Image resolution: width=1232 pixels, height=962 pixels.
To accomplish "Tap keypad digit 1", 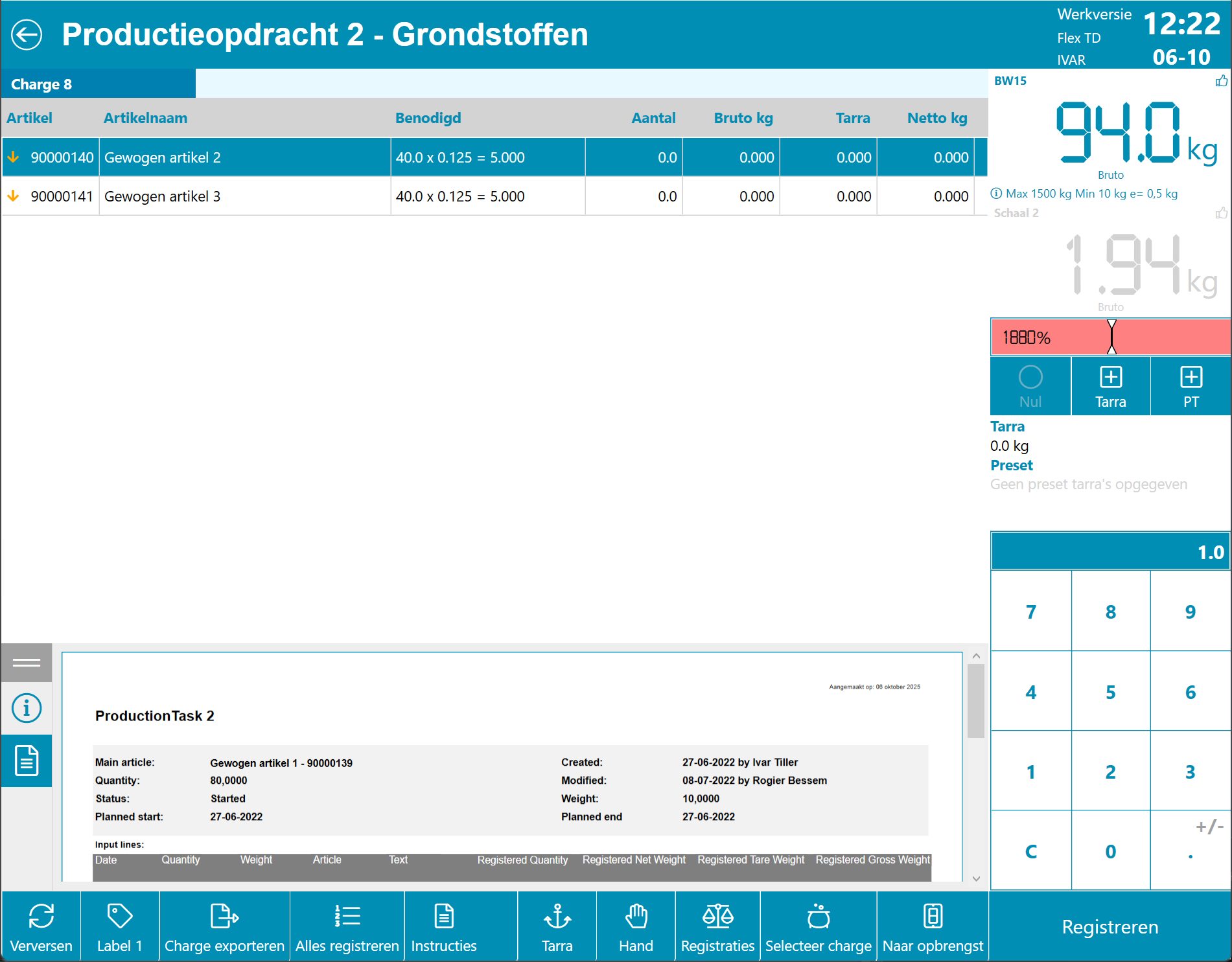I will 1030,772.
